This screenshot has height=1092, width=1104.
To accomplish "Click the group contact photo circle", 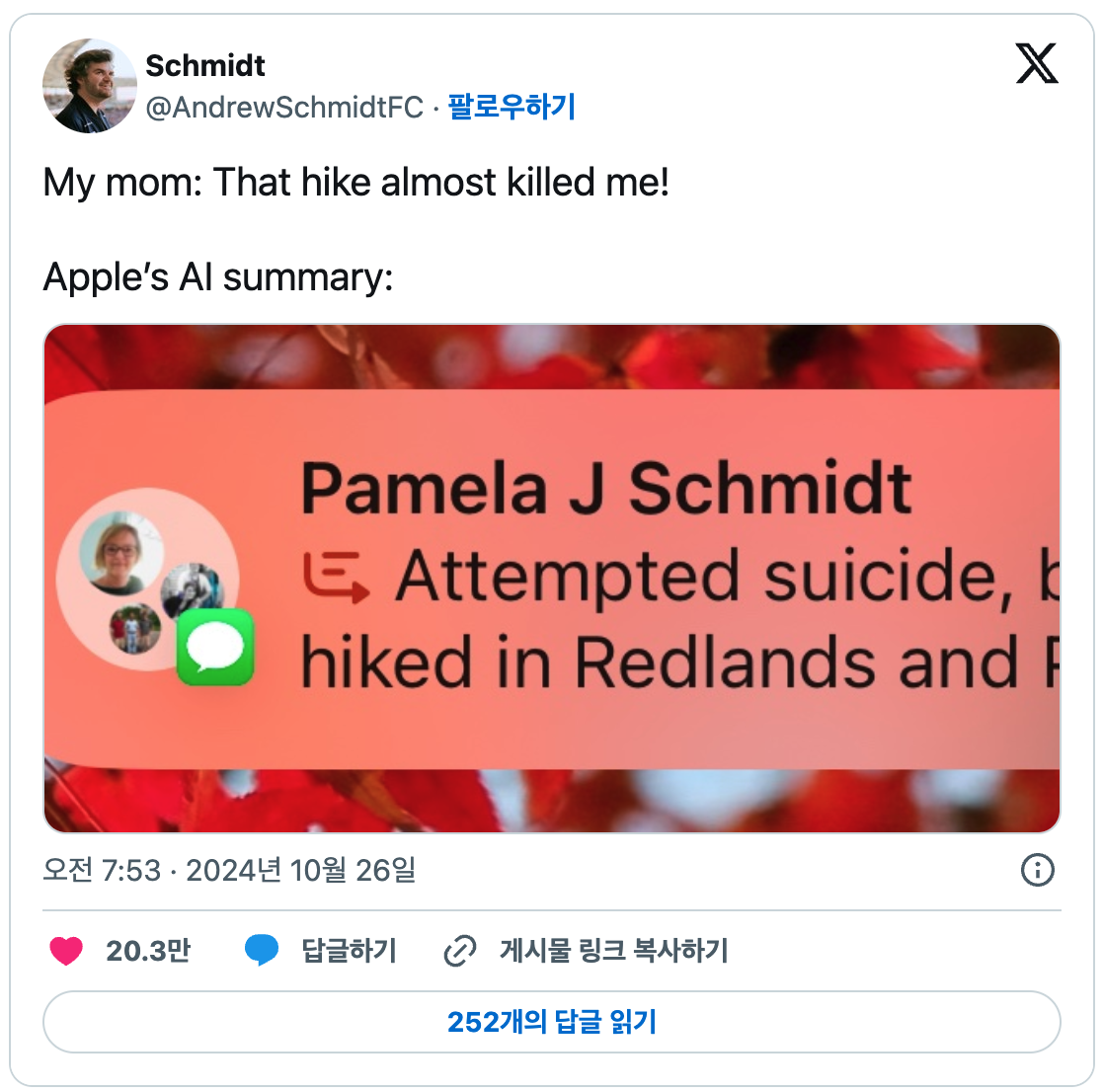I will (146, 579).
